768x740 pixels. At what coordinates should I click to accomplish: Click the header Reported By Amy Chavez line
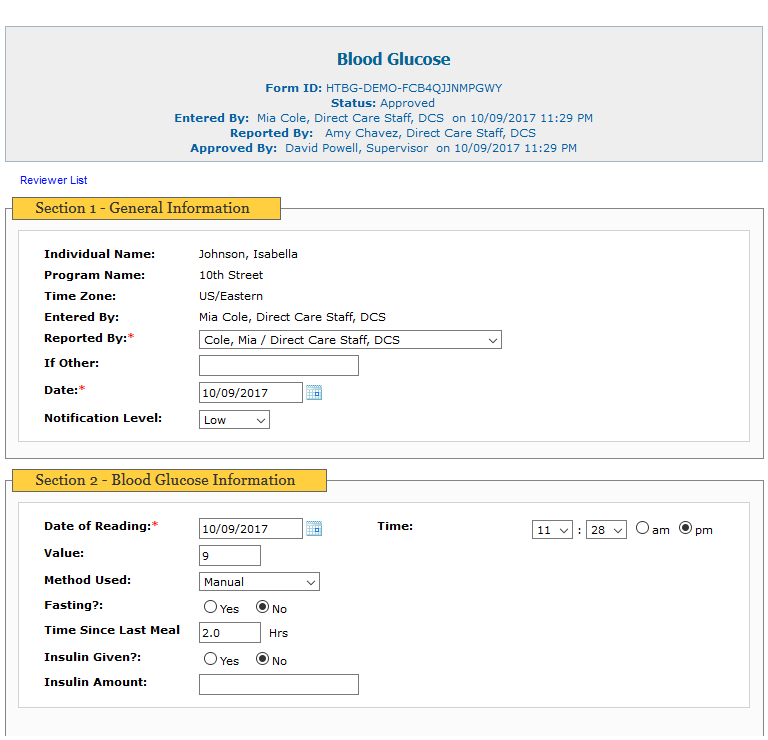tap(383, 133)
